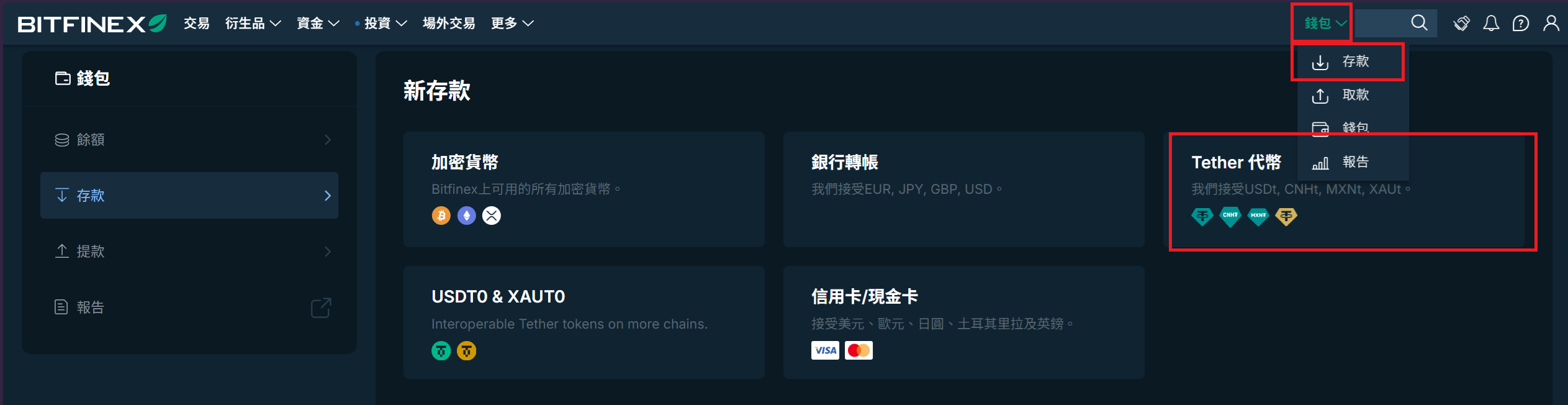Click the Mastercard logo

coord(858,350)
